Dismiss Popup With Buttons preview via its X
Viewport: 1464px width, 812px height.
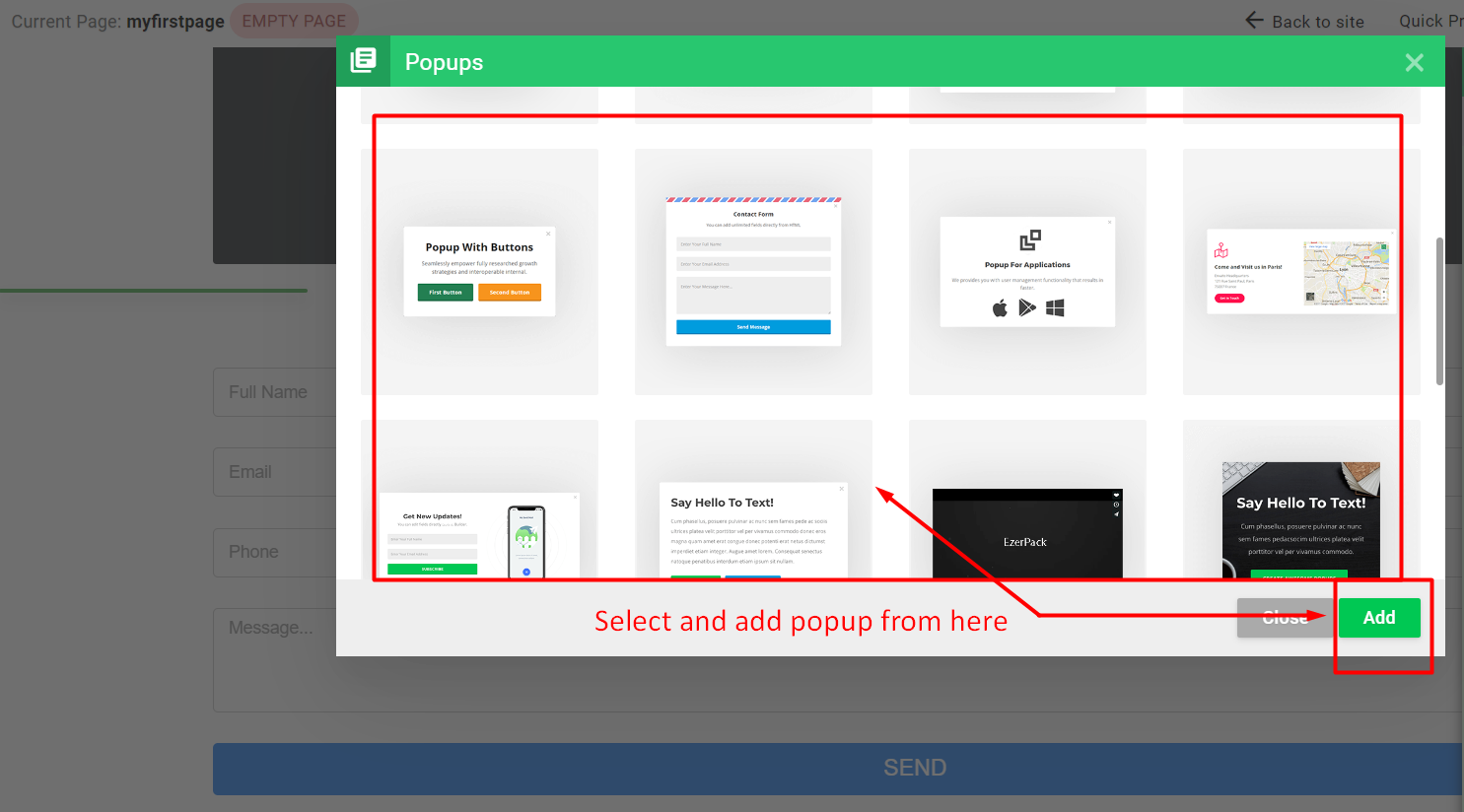pyautogui.click(x=547, y=234)
